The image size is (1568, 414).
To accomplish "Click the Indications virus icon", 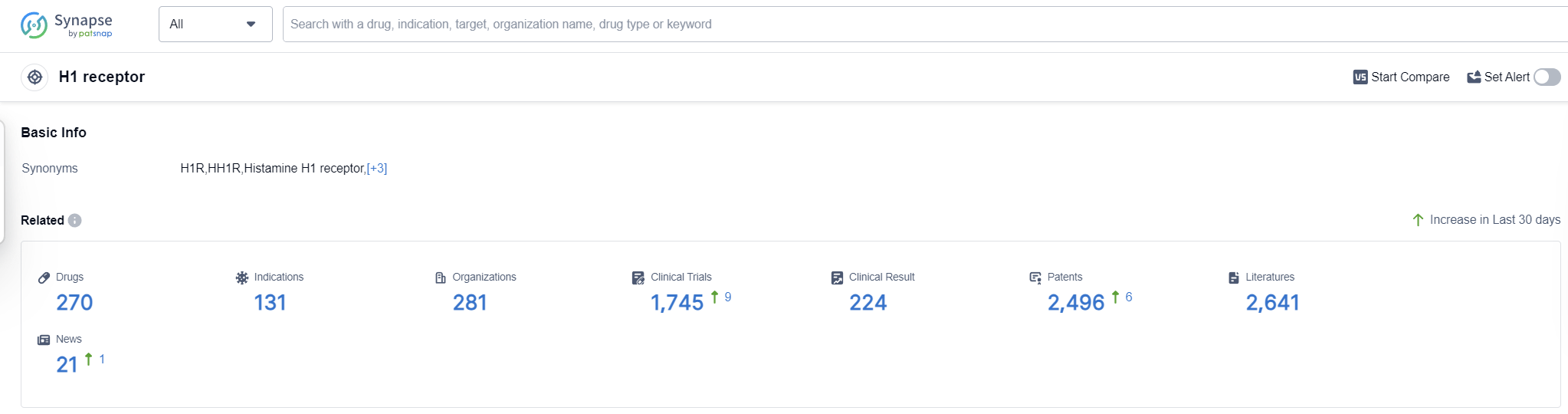I will point(242,278).
